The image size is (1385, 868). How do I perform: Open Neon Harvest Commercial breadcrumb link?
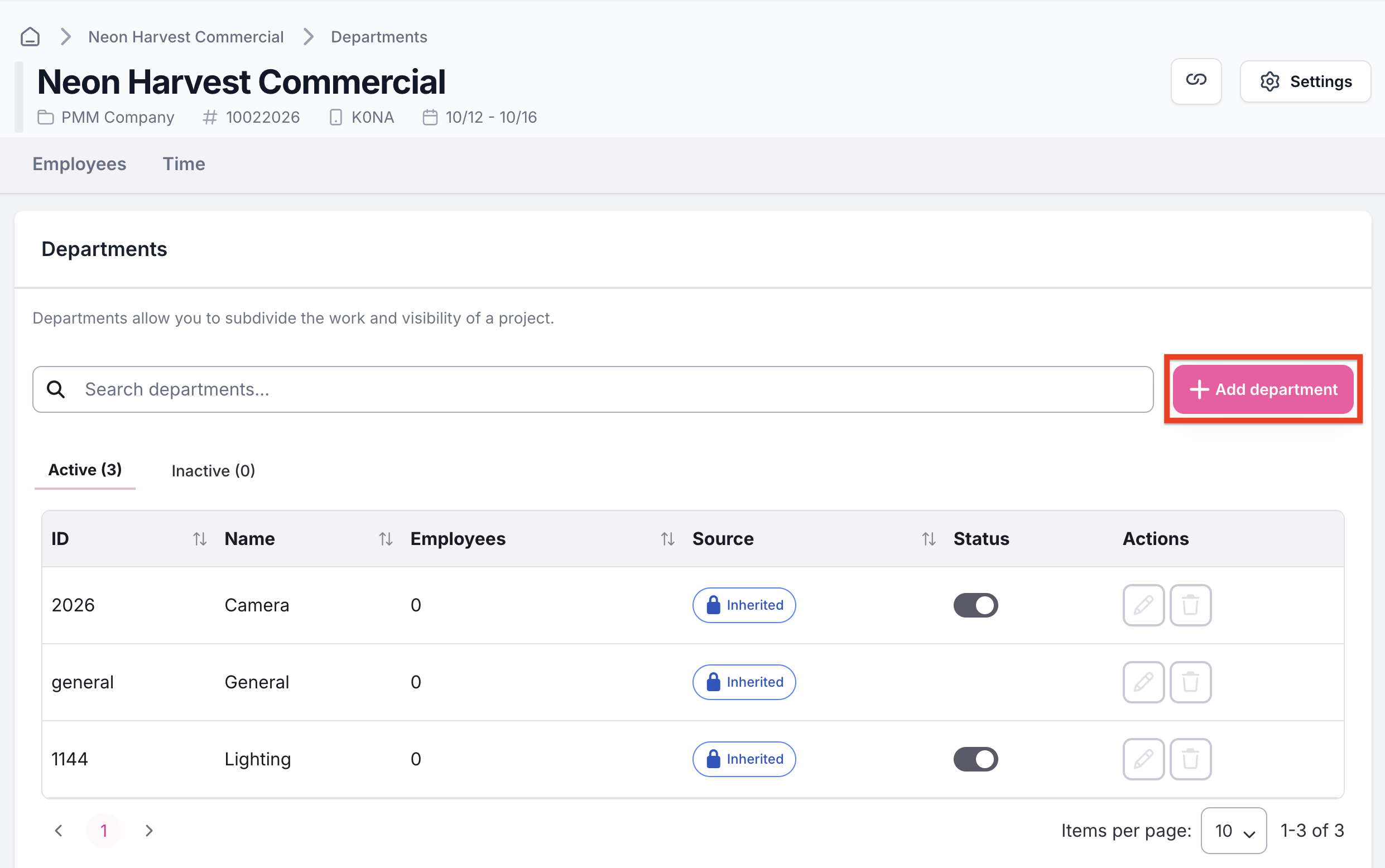tap(185, 37)
